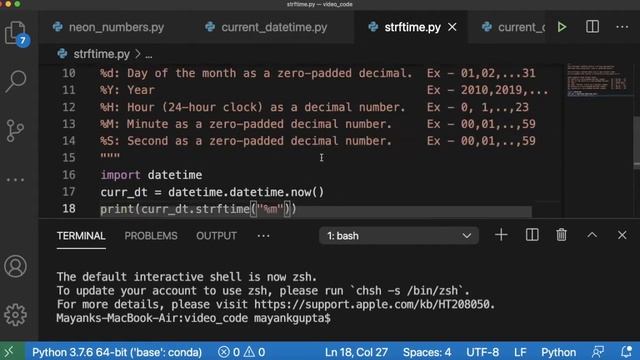The image size is (640, 360).
Task: Open the Source Control view icon
Action: tap(16, 131)
